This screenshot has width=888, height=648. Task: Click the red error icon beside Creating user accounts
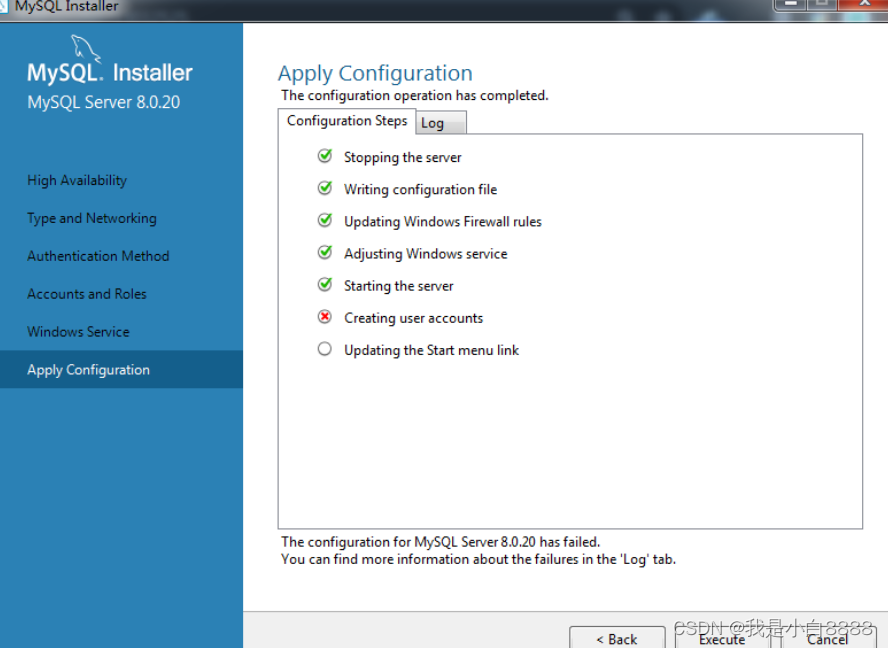coord(324,317)
